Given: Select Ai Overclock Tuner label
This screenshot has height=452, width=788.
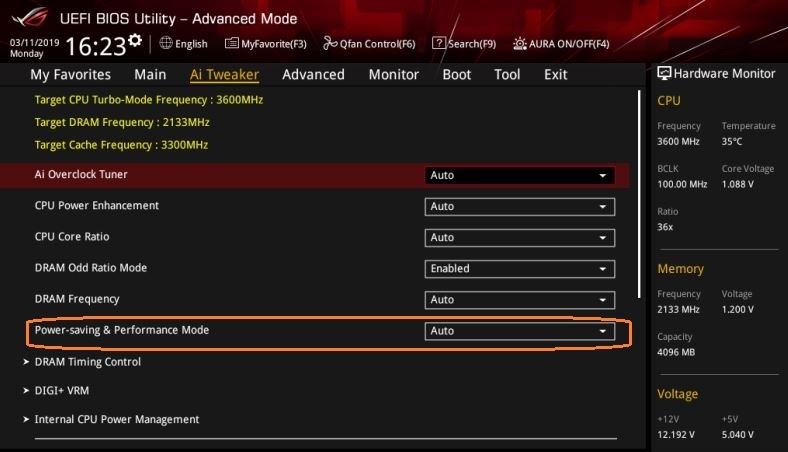Looking at the screenshot, I should pyautogui.click(x=81, y=174).
